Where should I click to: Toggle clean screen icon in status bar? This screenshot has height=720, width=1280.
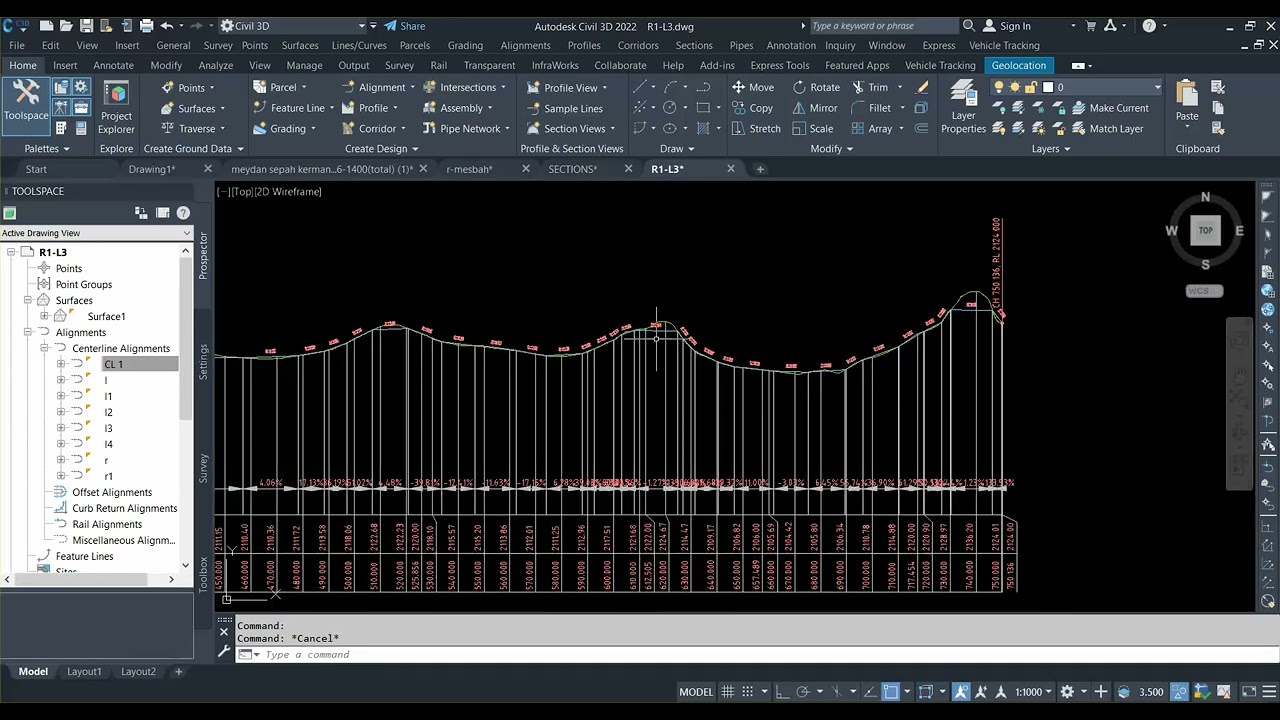(x=1249, y=692)
